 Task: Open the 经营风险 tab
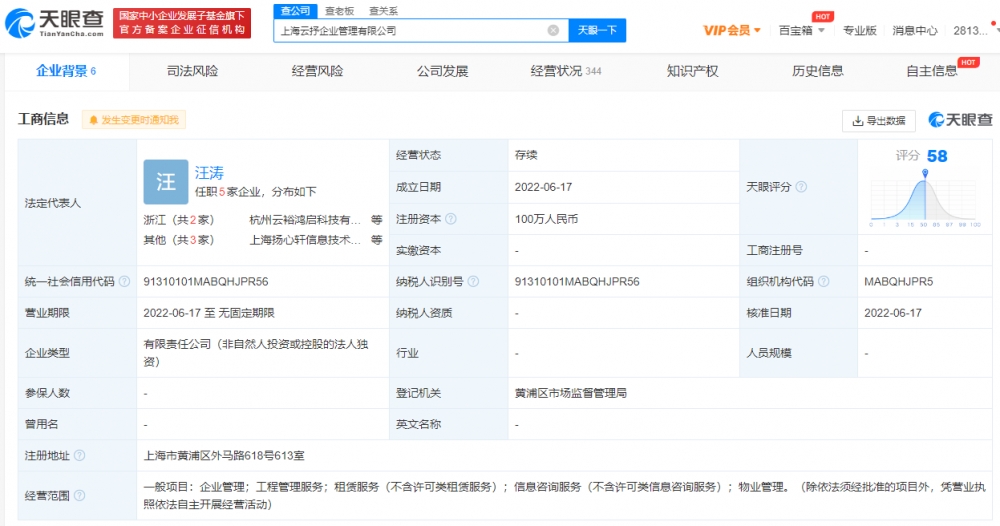317,71
